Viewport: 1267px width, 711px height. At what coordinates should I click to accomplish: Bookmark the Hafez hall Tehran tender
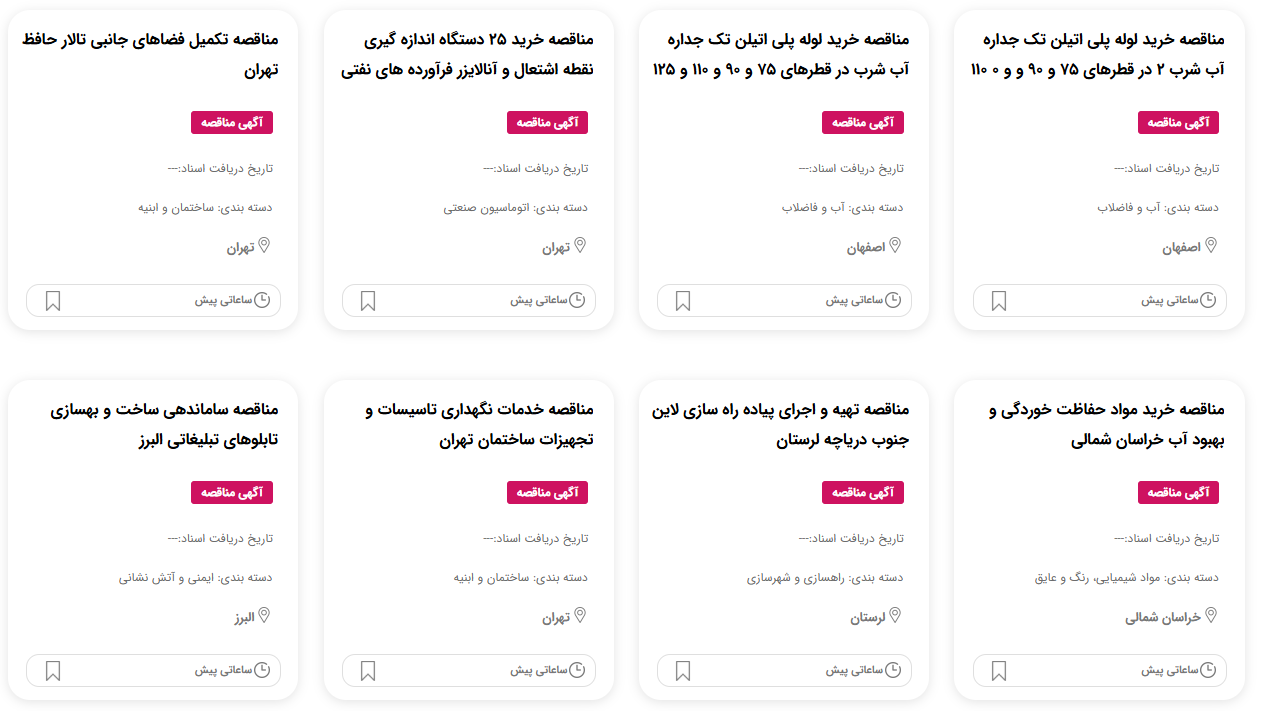[53, 301]
